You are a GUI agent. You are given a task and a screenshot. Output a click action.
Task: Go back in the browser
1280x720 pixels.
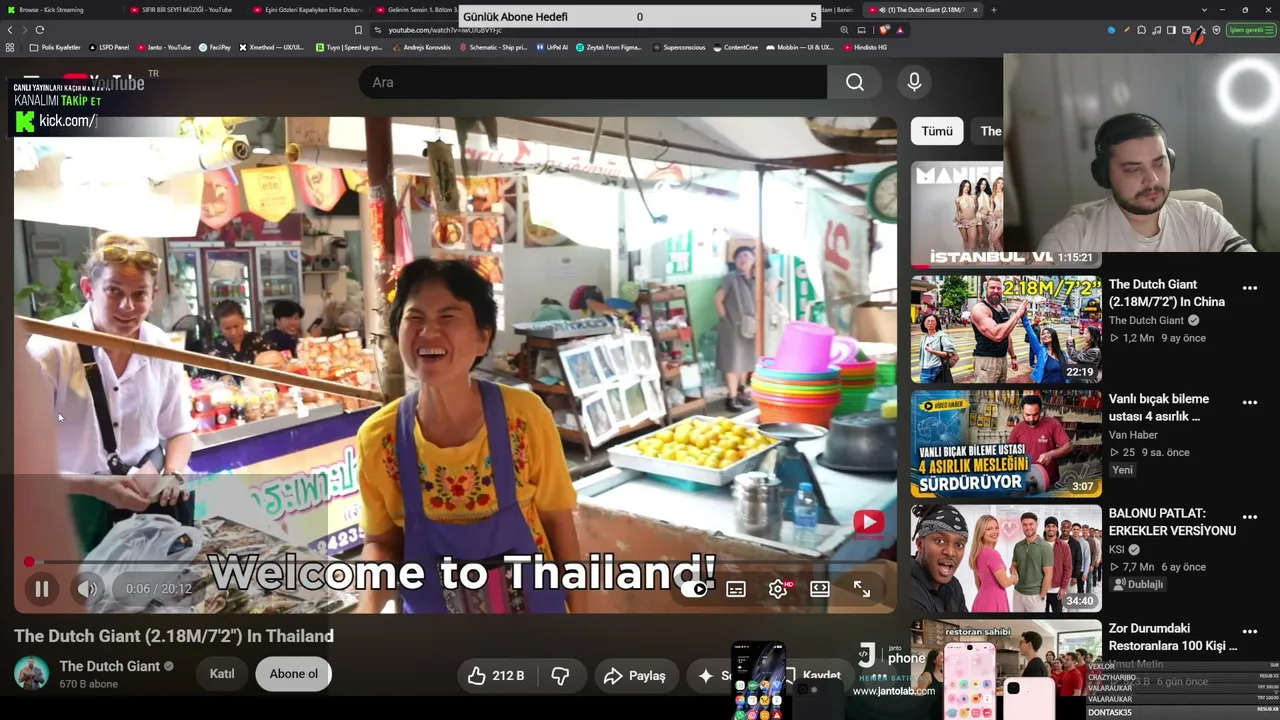point(10,30)
